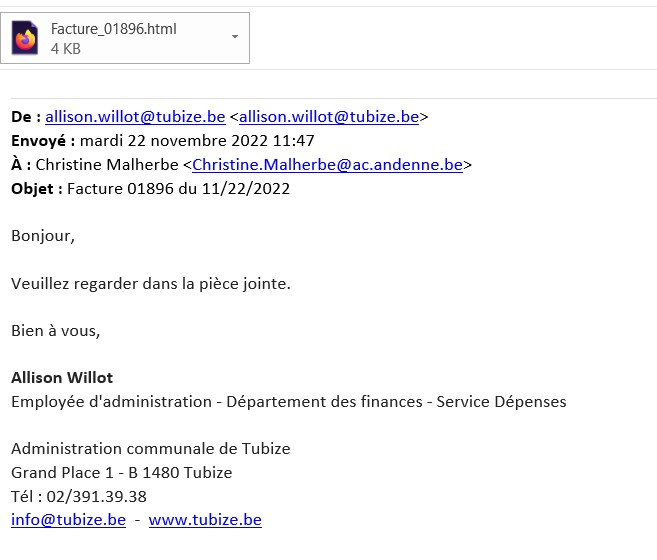
Task: Open the Christine.Malherbe@ac.andenne.be email link
Action: pos(327,165)
